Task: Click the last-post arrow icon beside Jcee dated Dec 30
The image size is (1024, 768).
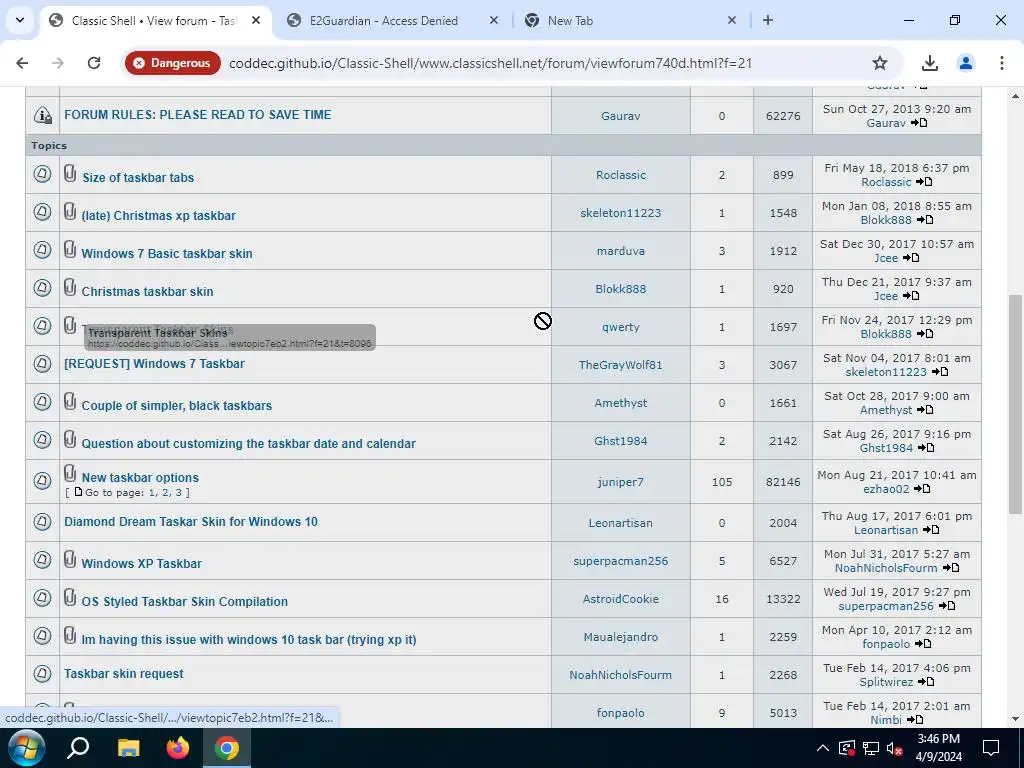Action: 911,257
